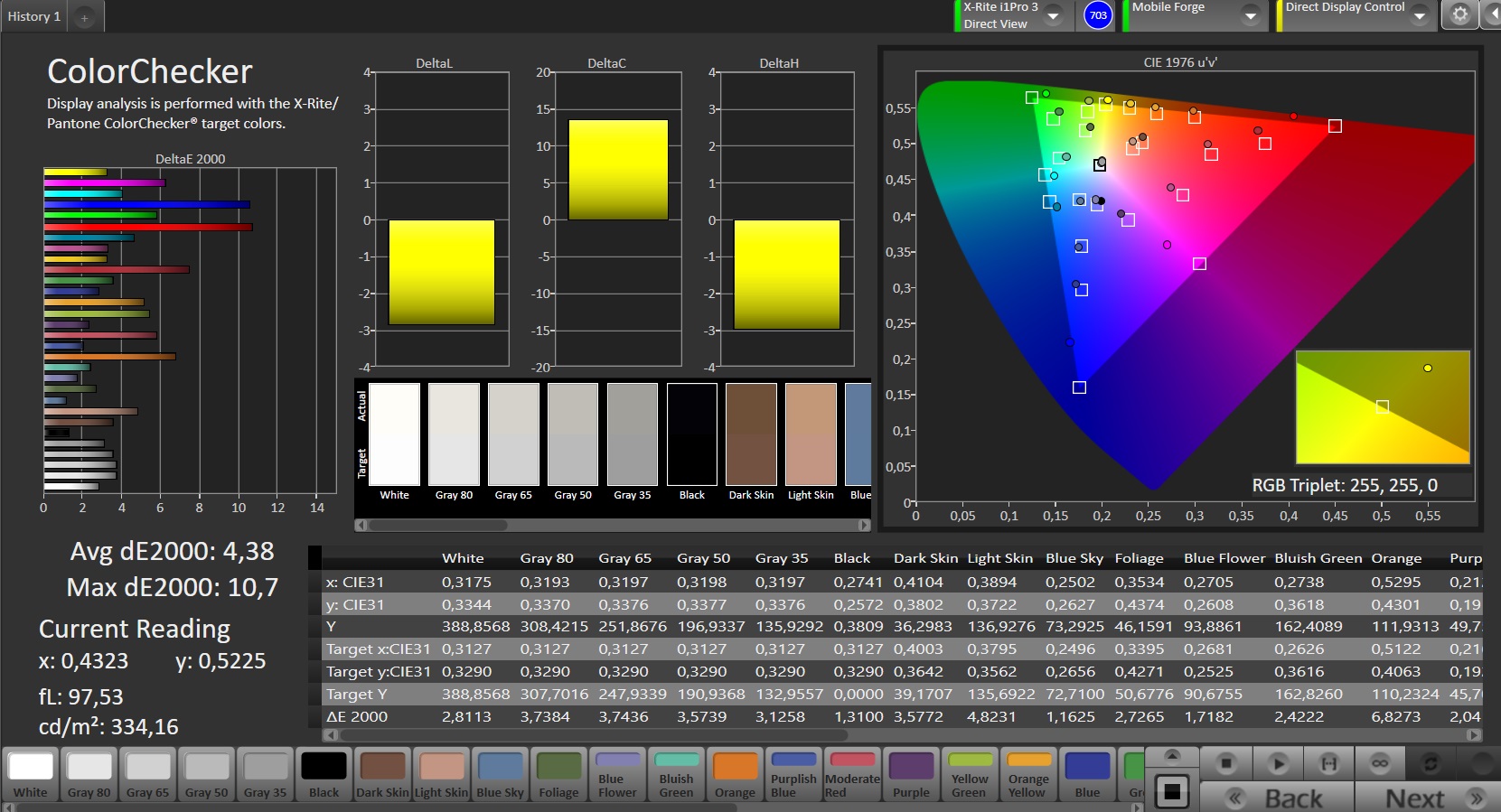Screen dimensions: 1501x812
Task: Expand the Direct Display Control dropdown
Action: [x=1419, y=16]
